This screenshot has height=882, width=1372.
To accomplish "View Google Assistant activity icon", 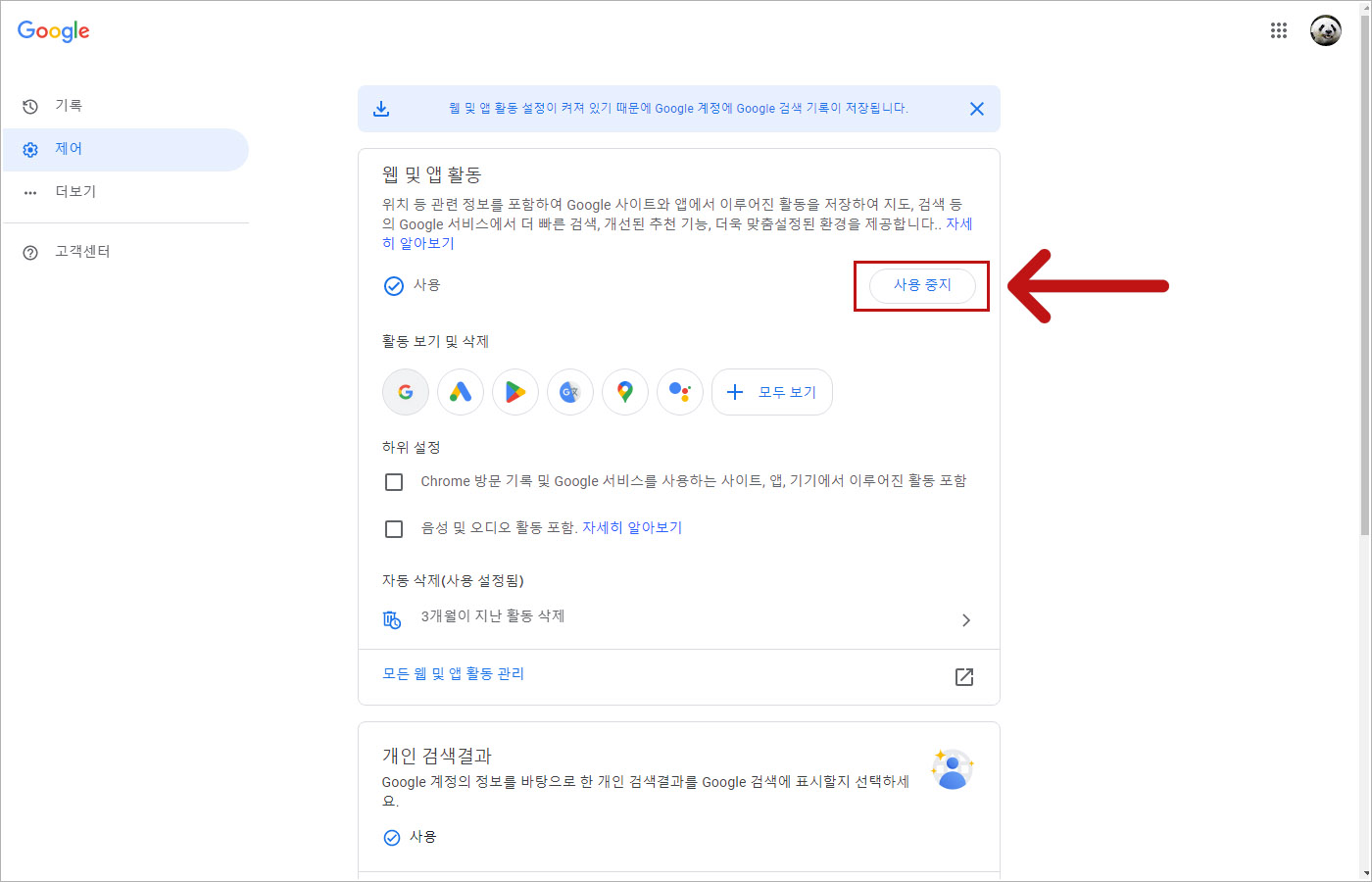I will (x=680, y=392).
